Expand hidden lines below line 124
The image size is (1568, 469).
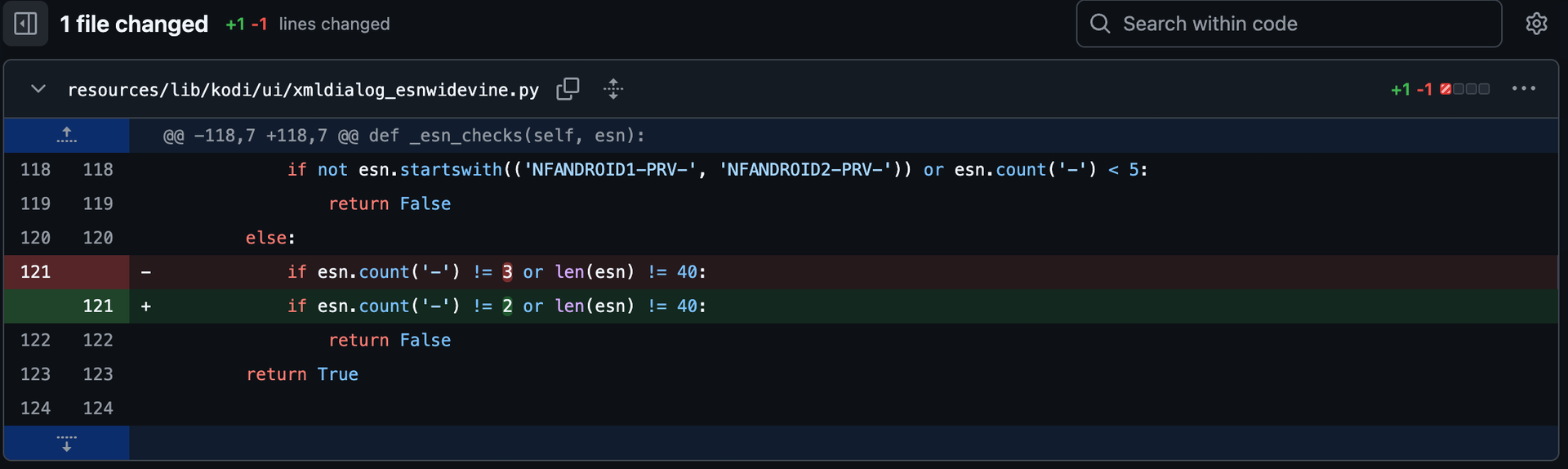coord(67,443)
